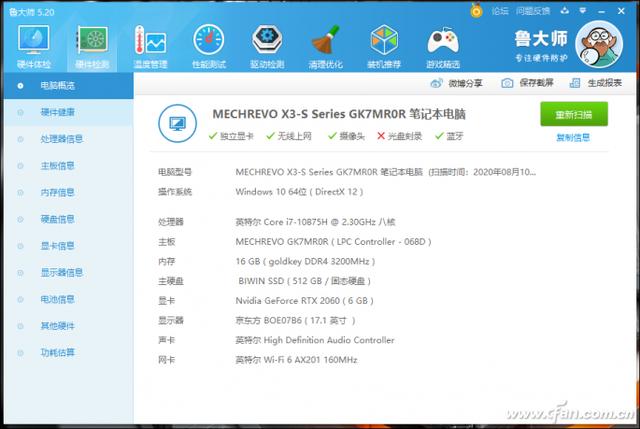This screenshot has height=429, width=640.
Task: Select 电脑概览 in the sidebar
Action: [x=68, y=86]
